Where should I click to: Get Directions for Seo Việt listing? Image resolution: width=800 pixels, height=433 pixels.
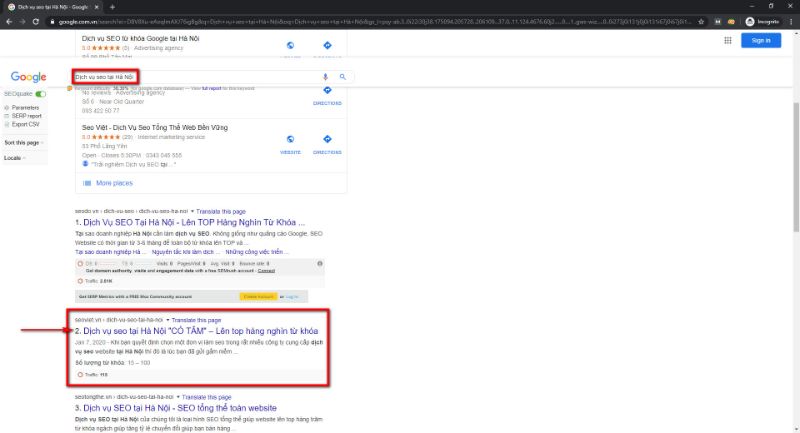pos(327,144)
